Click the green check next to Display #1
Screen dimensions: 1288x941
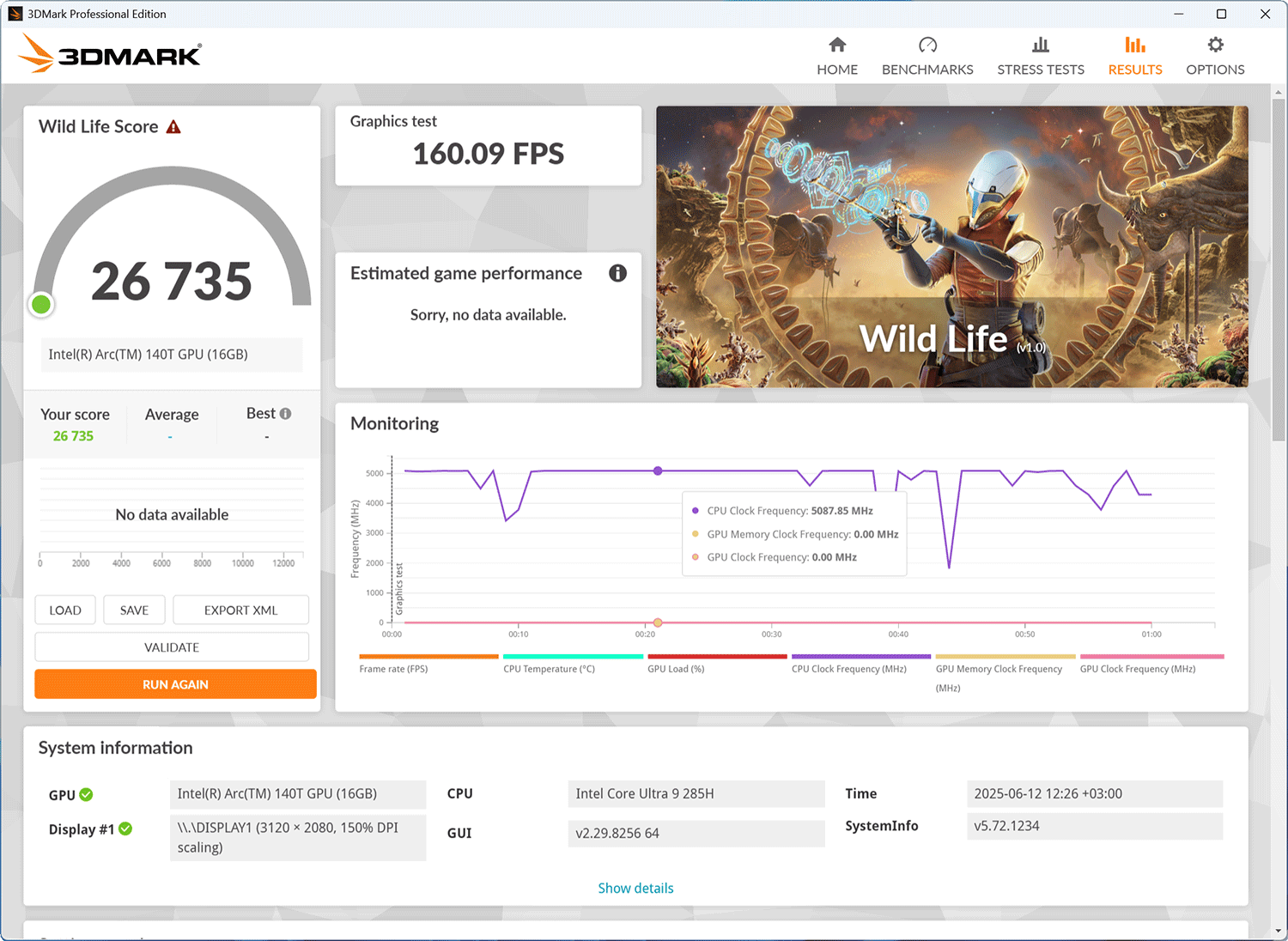click(125, 829)
